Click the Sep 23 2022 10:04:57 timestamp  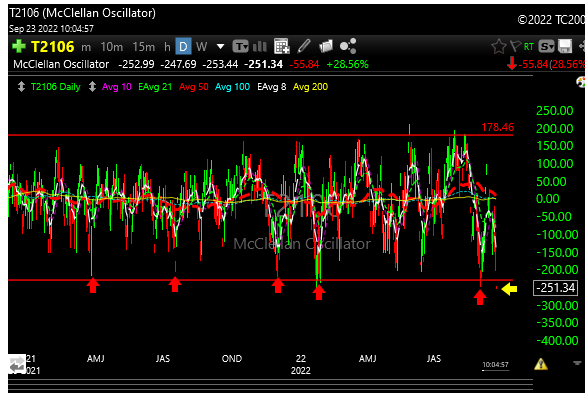point(51,29)
